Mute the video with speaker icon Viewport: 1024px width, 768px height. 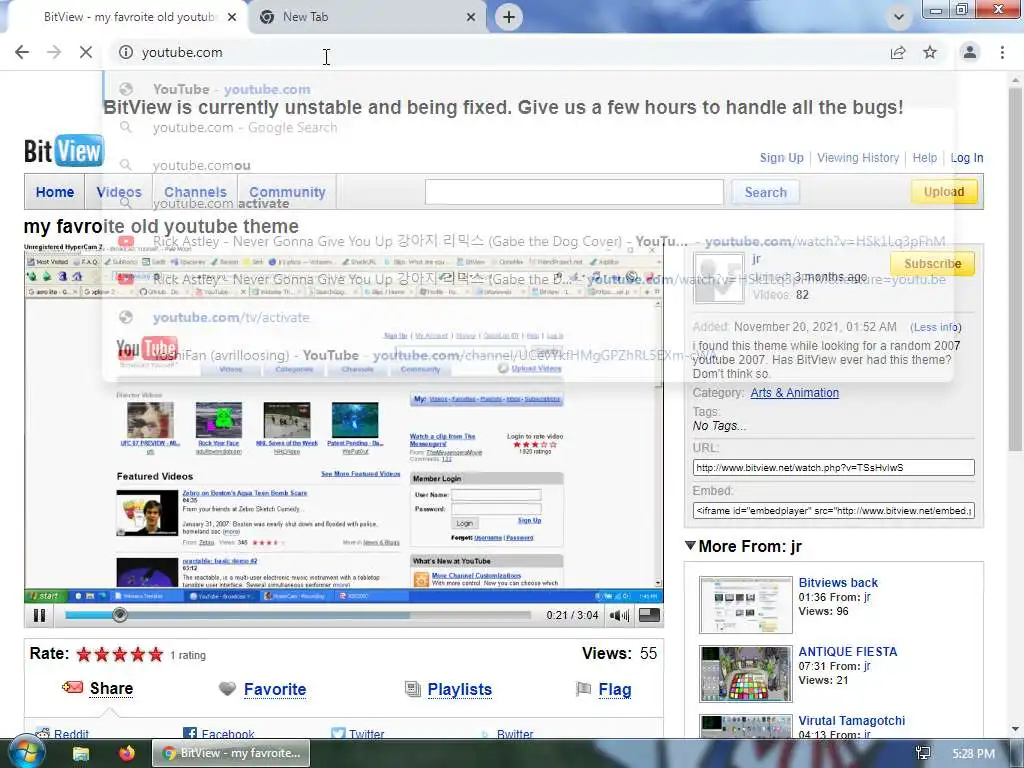coord(618,615)
